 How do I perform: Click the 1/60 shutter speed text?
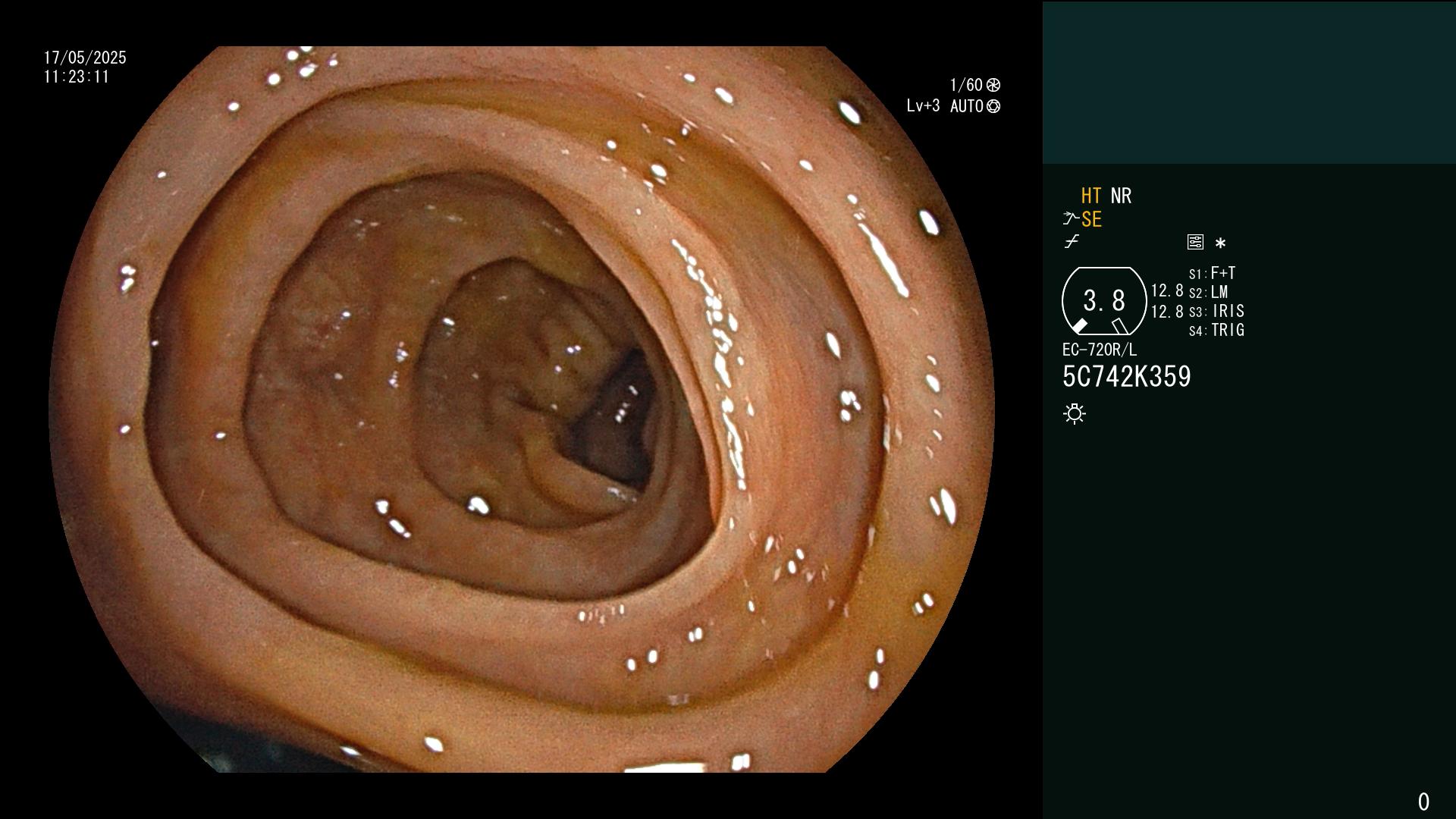tap(966, 85)
